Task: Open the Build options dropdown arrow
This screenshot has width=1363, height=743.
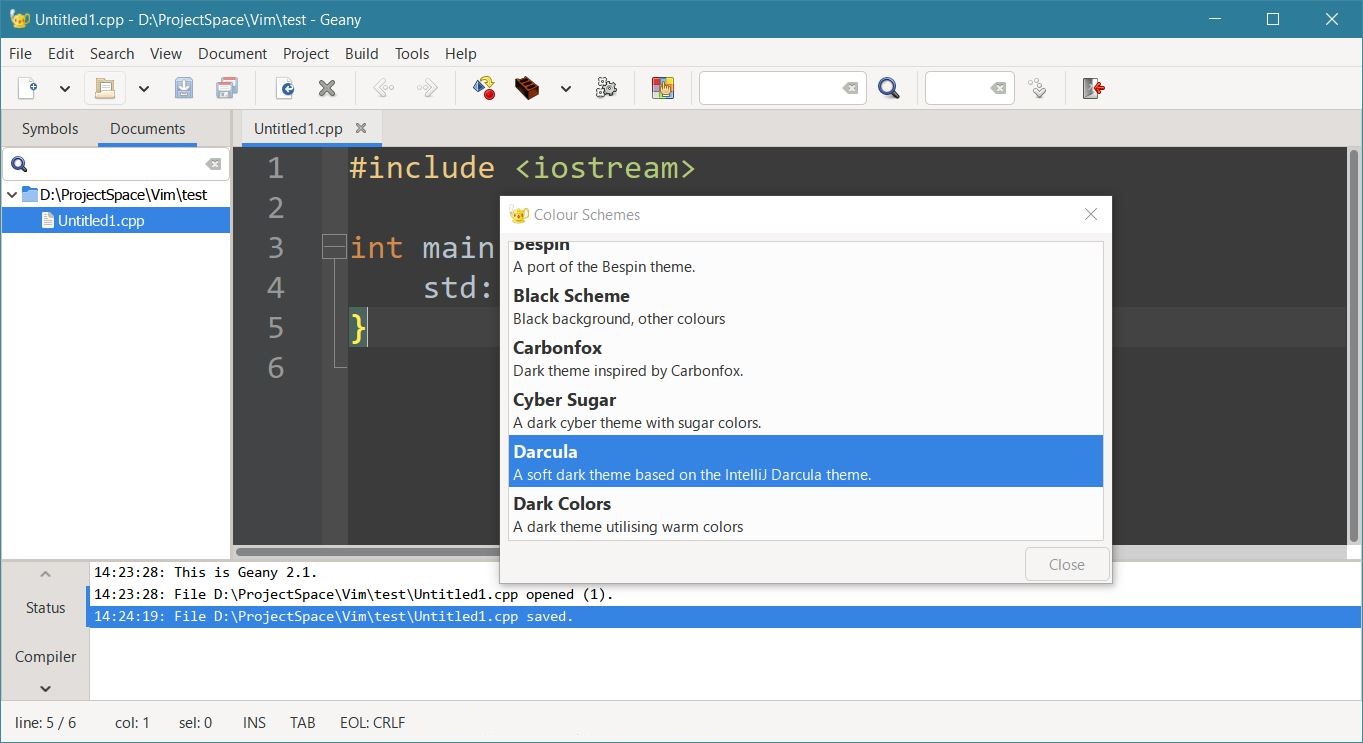Action: tap(565, 89)
